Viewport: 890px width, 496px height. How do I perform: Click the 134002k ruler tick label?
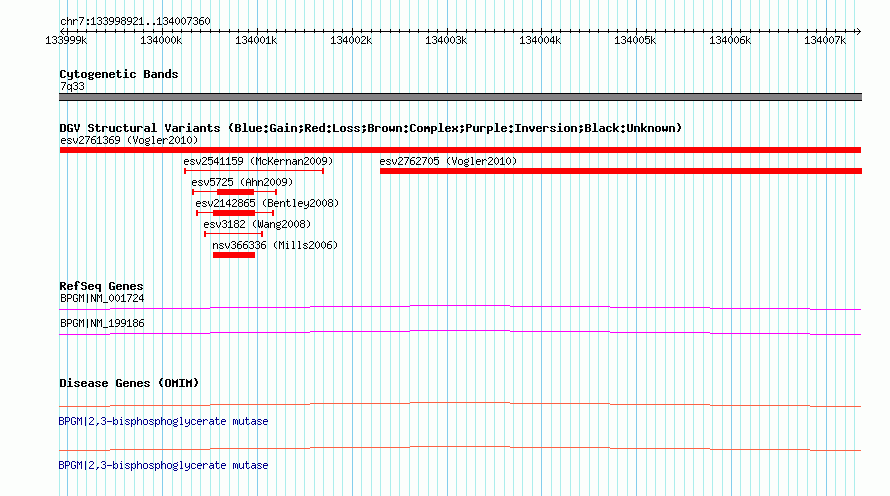click(x=351, y=40)
